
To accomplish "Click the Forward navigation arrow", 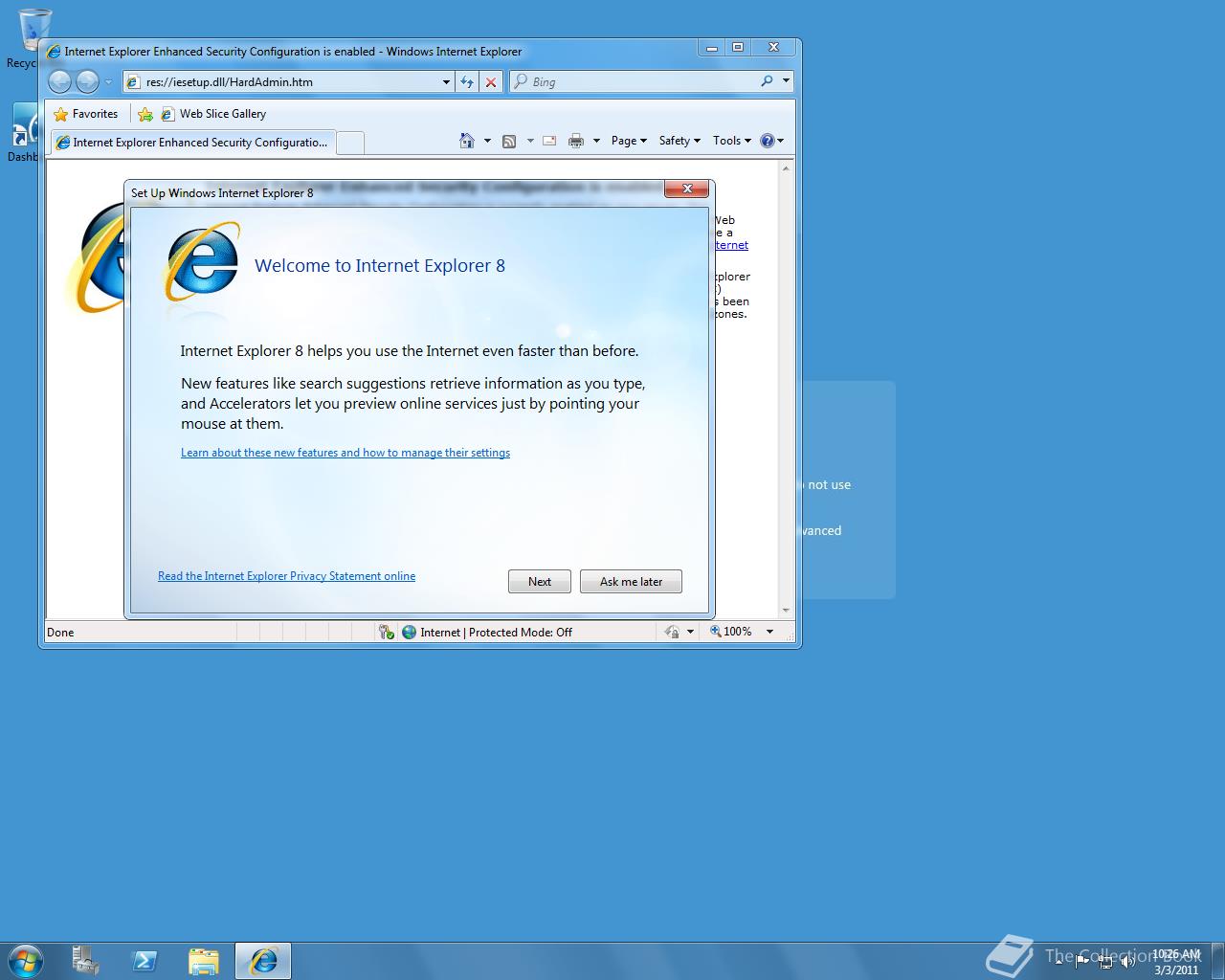I will (x=87, y=82).
